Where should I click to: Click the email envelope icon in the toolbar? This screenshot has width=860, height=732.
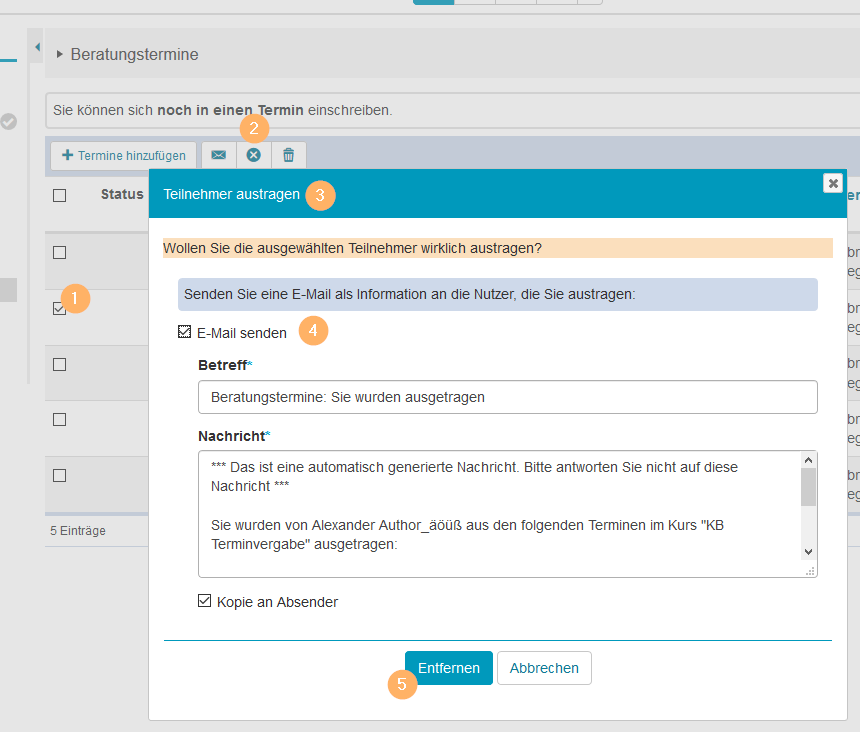pos(218,155)
